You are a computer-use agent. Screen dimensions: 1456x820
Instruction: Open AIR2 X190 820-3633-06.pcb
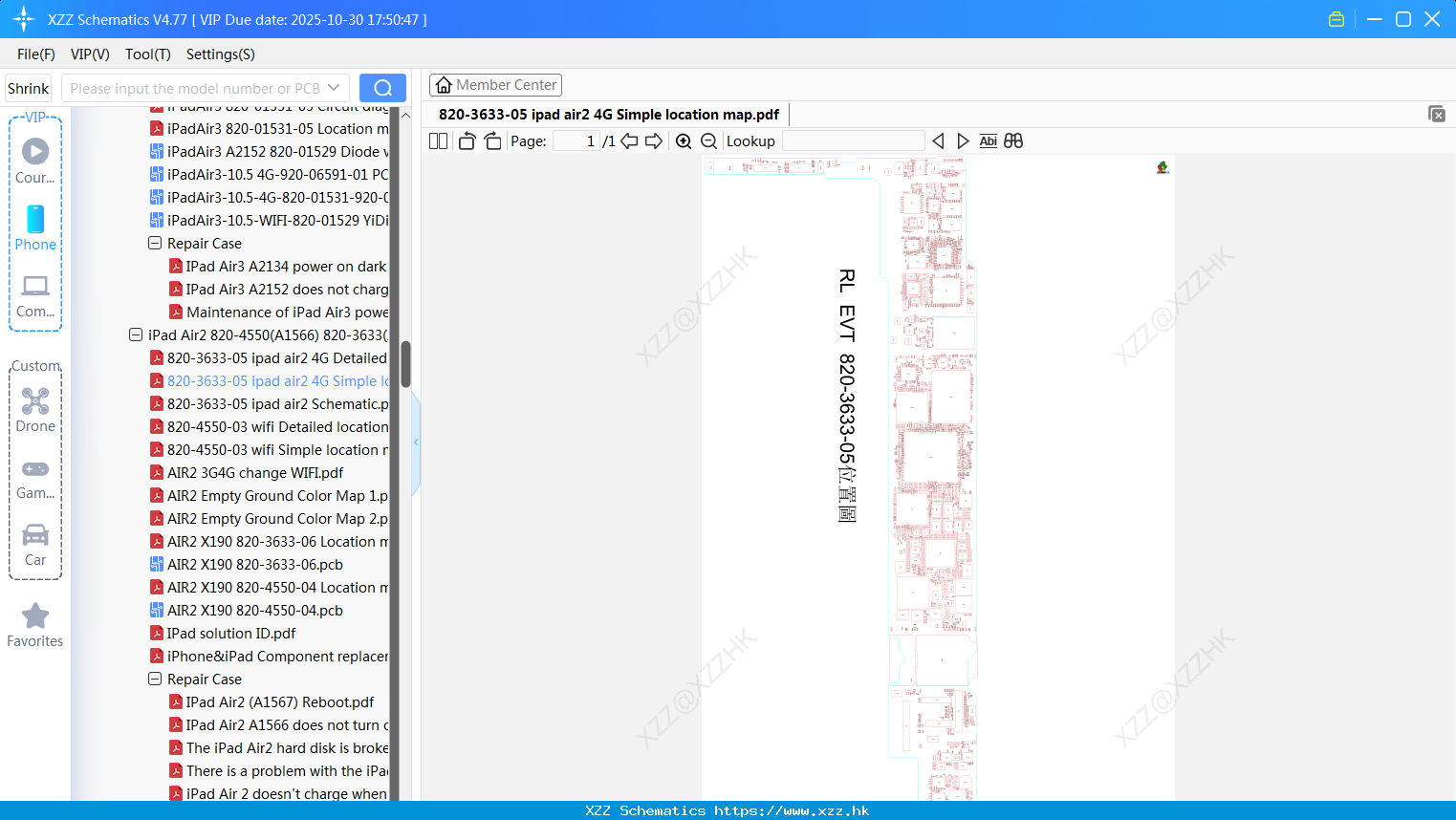247,565
